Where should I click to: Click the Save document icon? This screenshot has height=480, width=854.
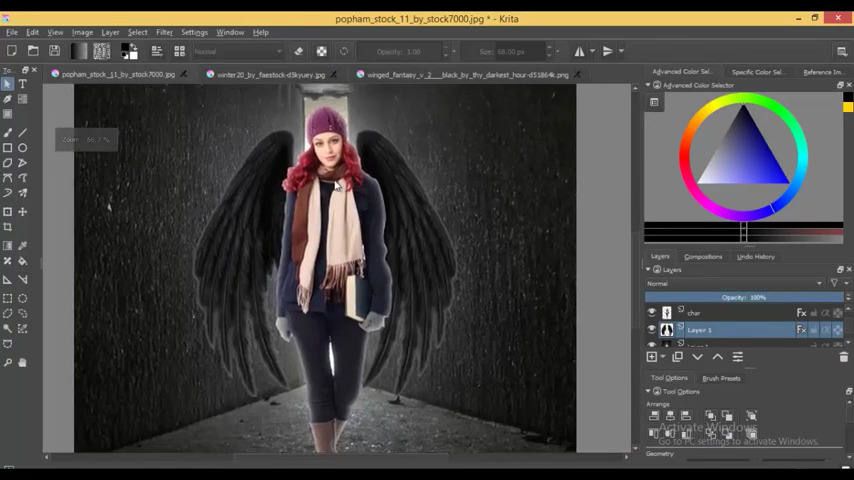tap(54, 51)
